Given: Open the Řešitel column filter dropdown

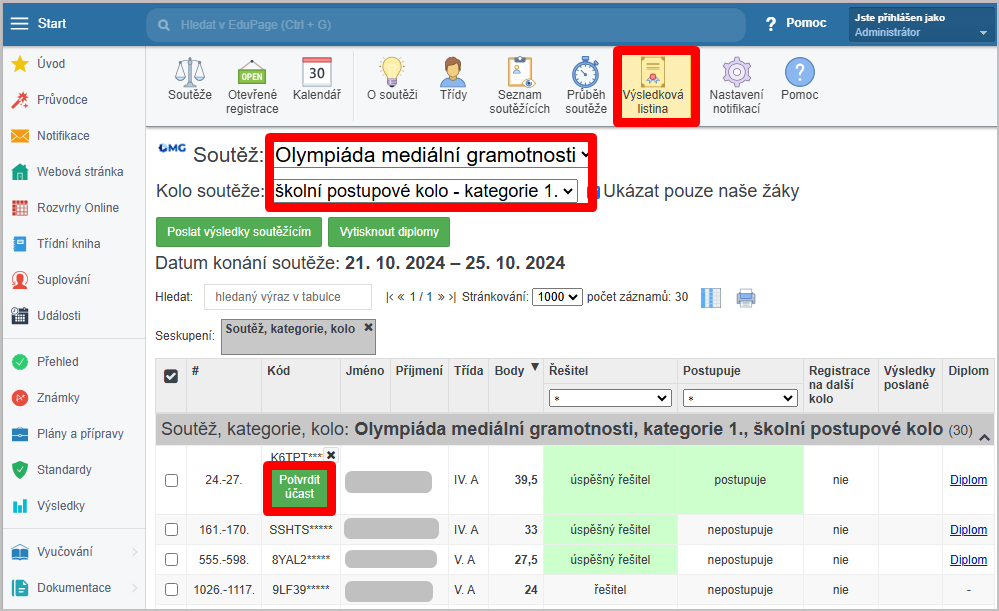Looking at the screenshot, I should pos(609,398).
